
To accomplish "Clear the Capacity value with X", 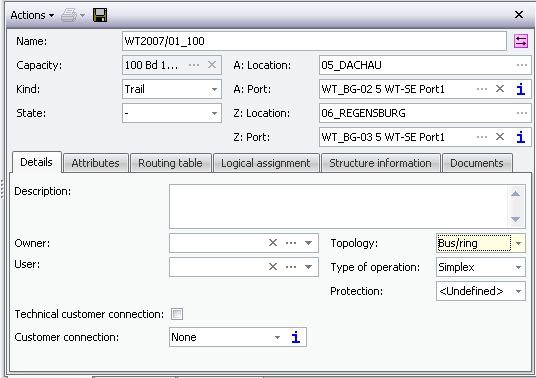I will (212, 65).
